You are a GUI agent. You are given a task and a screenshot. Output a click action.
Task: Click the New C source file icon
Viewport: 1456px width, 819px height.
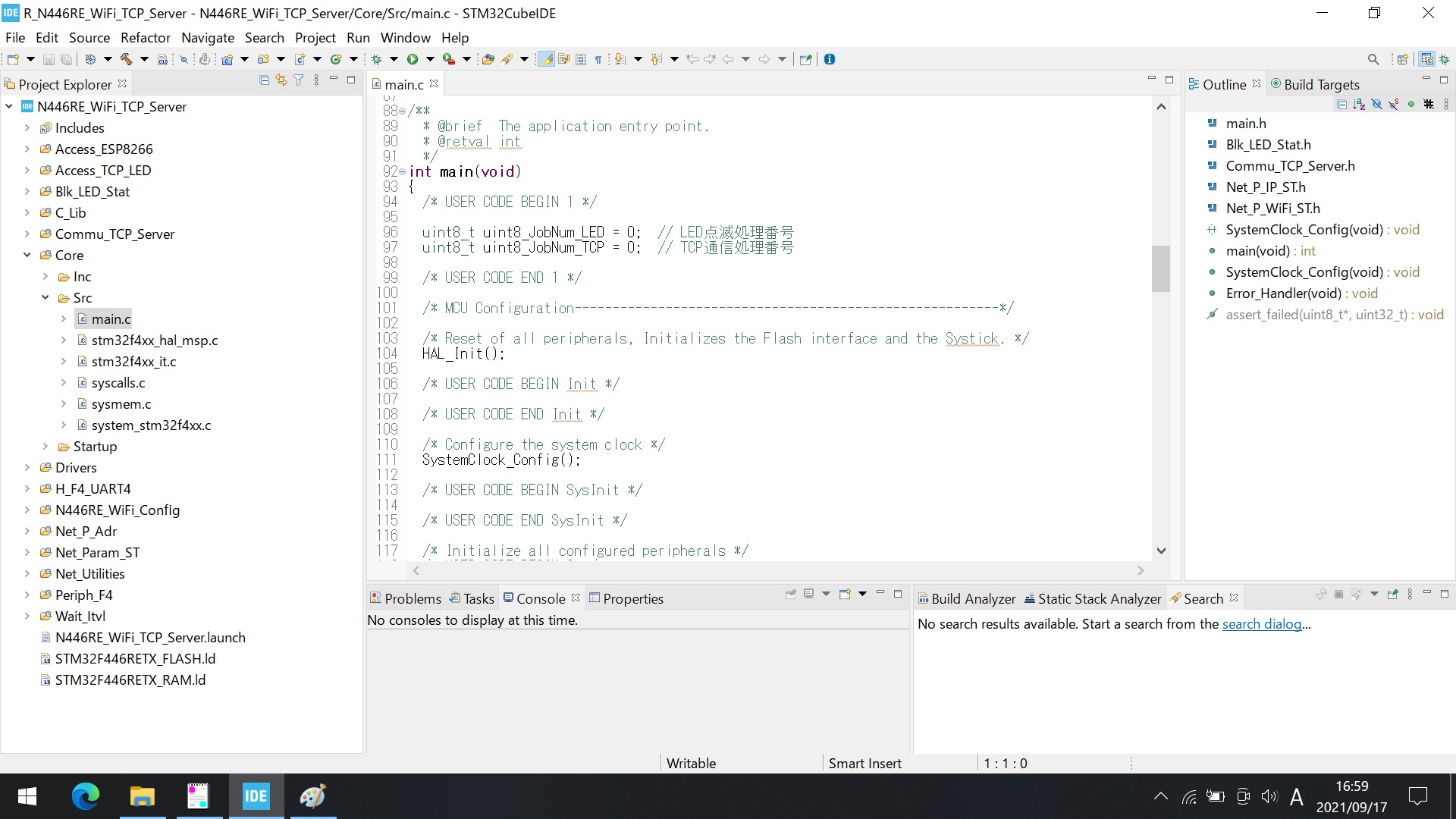pos(300,59)
